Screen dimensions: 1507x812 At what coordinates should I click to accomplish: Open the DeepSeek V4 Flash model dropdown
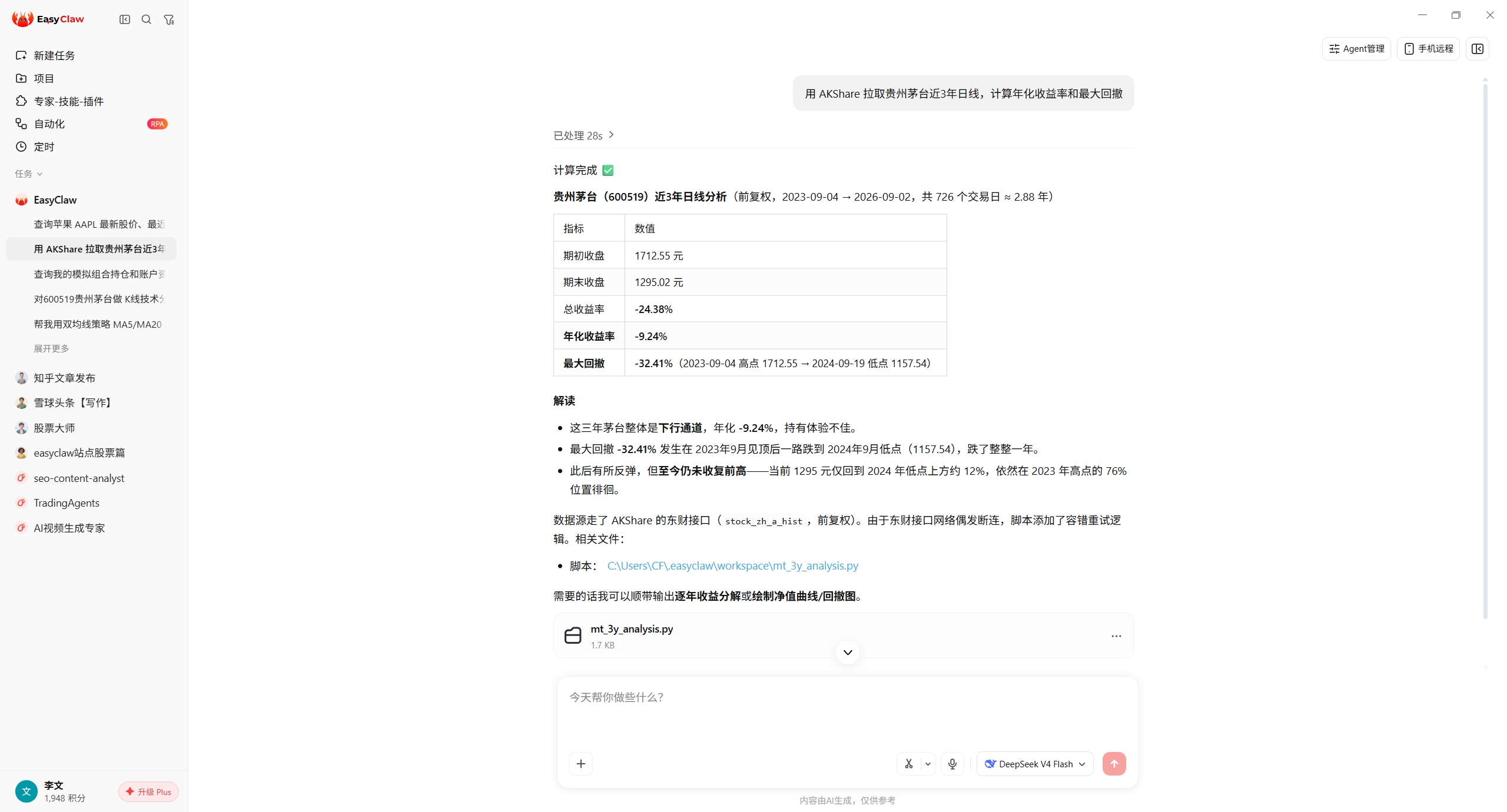(x=1035, y=764)
